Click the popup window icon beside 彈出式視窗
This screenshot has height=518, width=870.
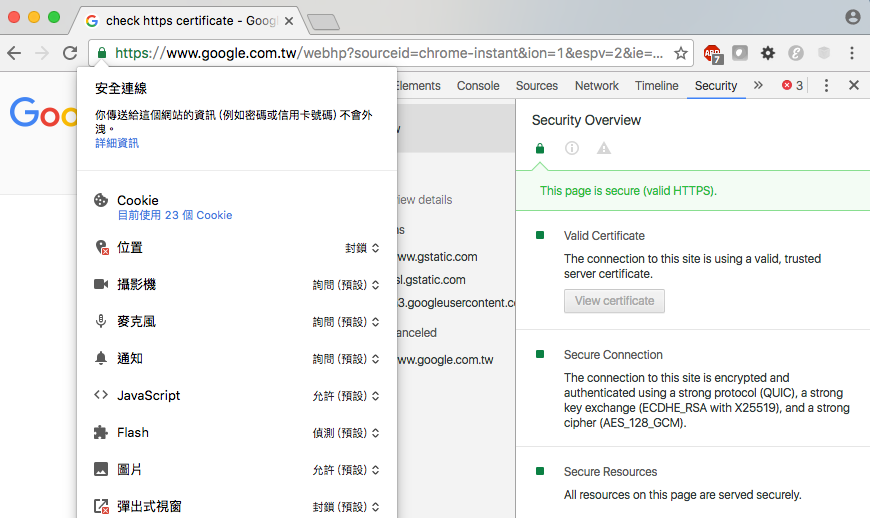[102, 506]
